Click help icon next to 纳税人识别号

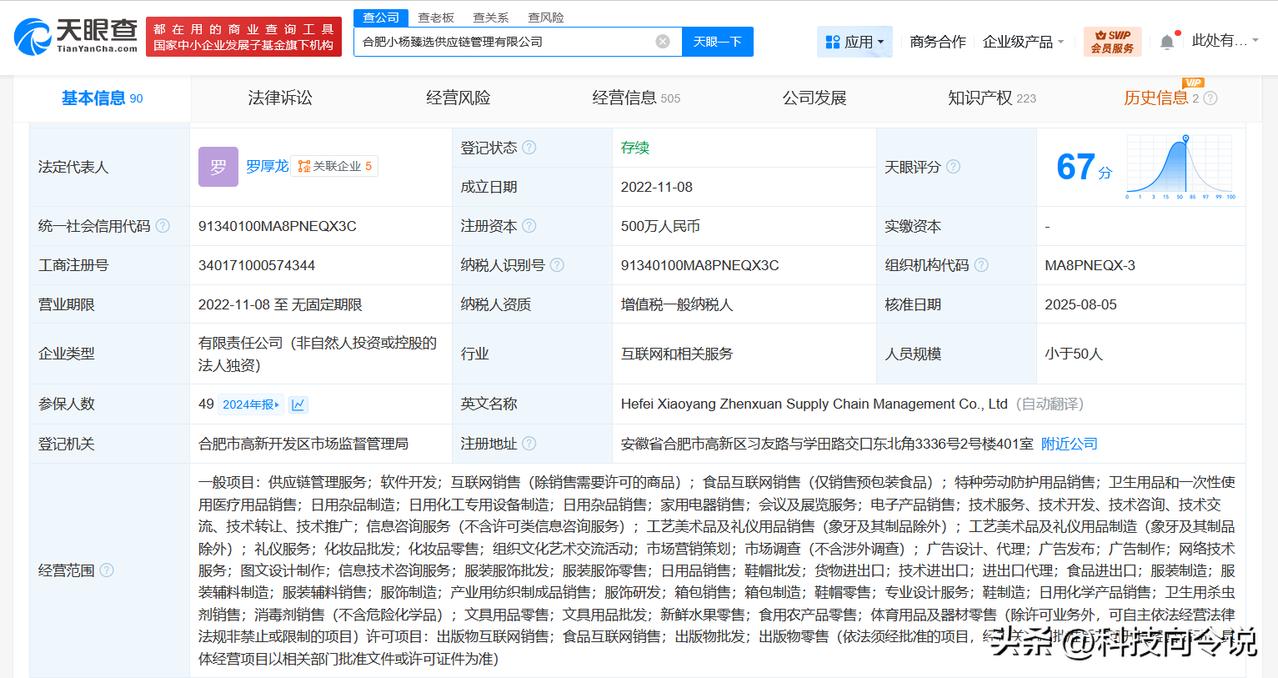pyautogui.click(x=557, y=265)
